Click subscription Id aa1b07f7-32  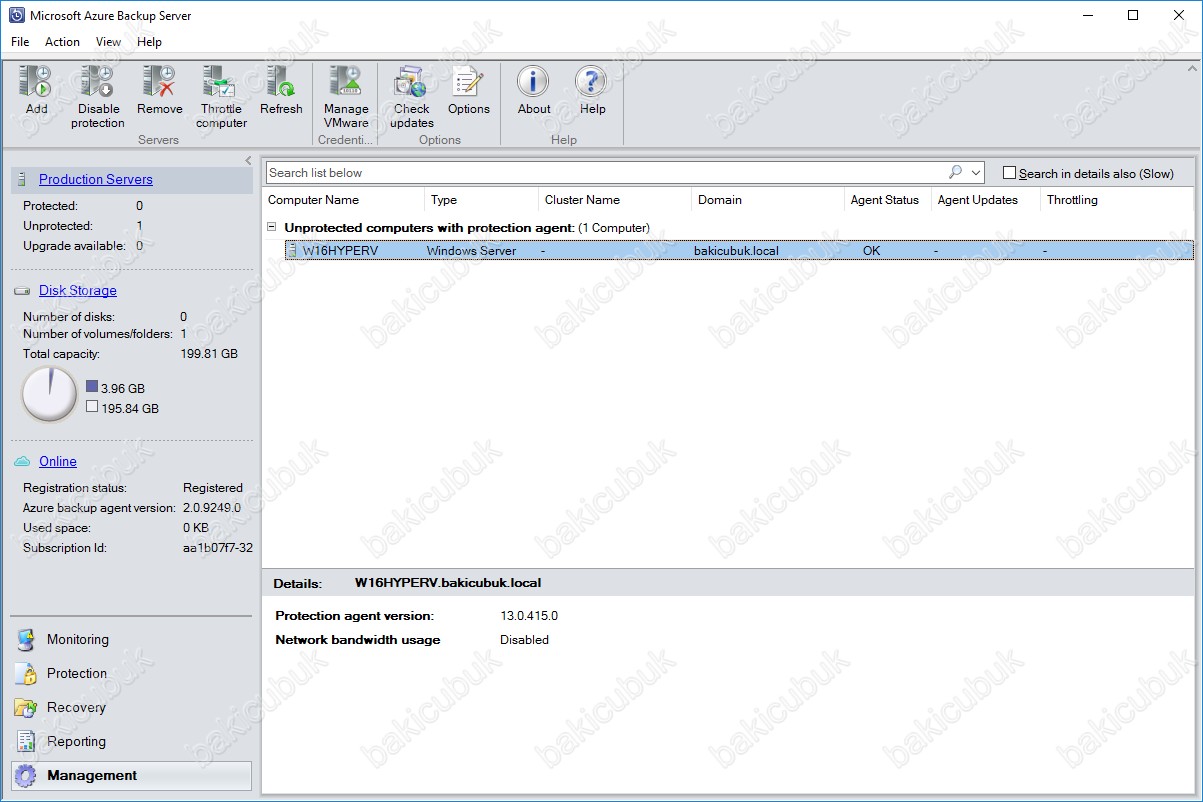(218, 548)
